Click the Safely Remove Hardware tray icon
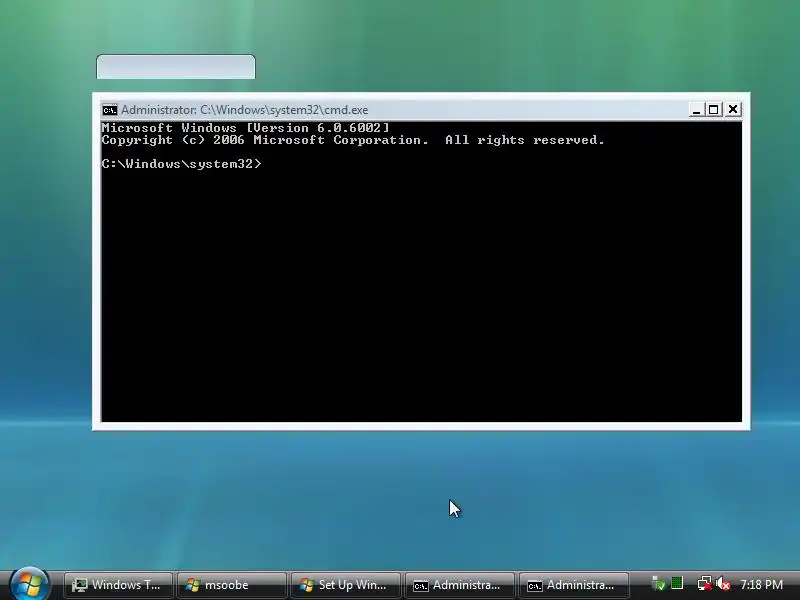The image size is (800, 600). tap(659, 584)
